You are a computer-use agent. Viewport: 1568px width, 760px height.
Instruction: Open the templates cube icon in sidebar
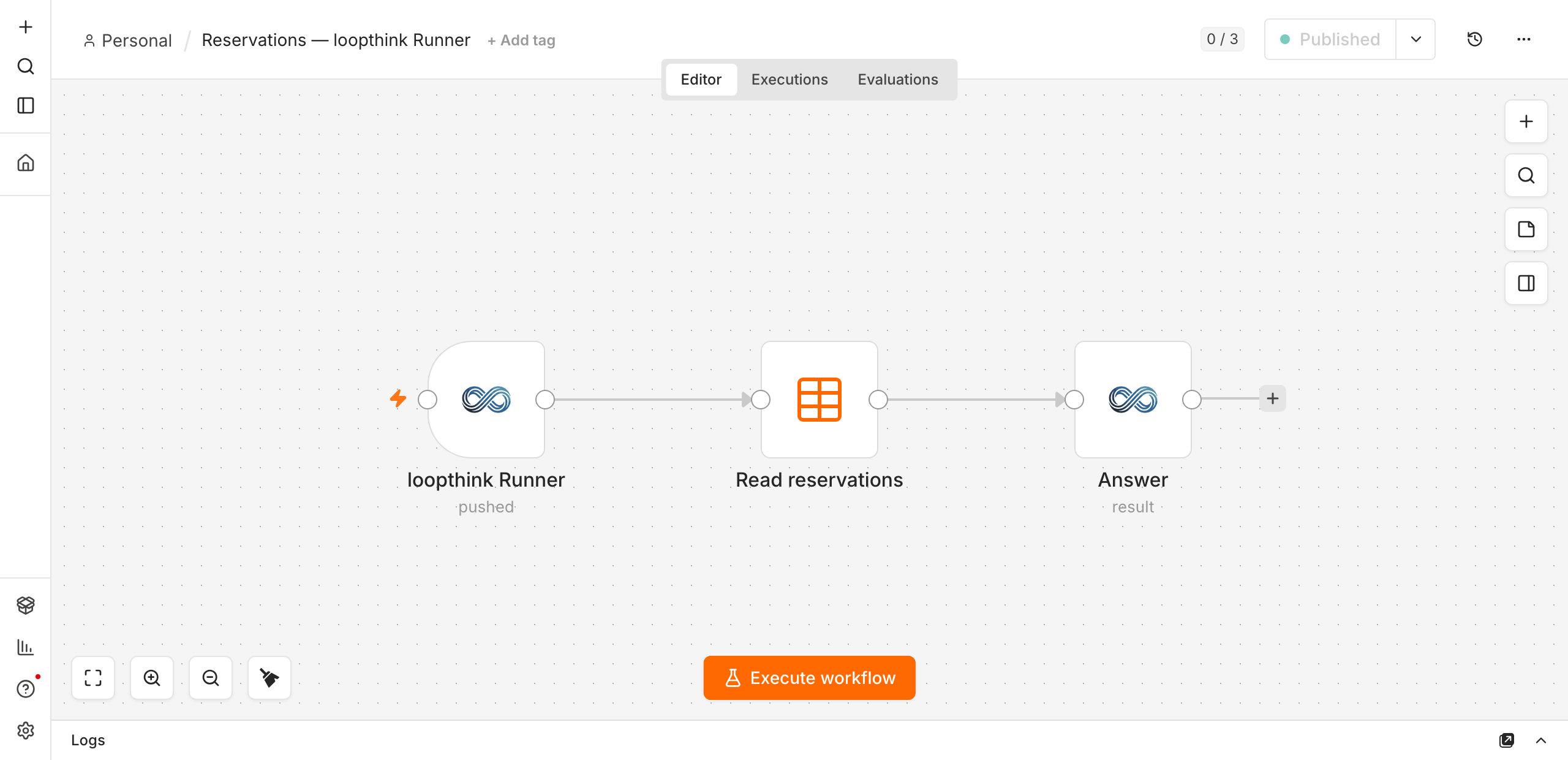tap(26, 606)
